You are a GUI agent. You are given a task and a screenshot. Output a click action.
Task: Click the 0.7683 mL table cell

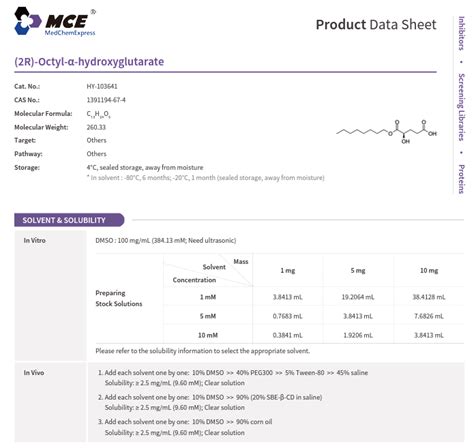288,316
